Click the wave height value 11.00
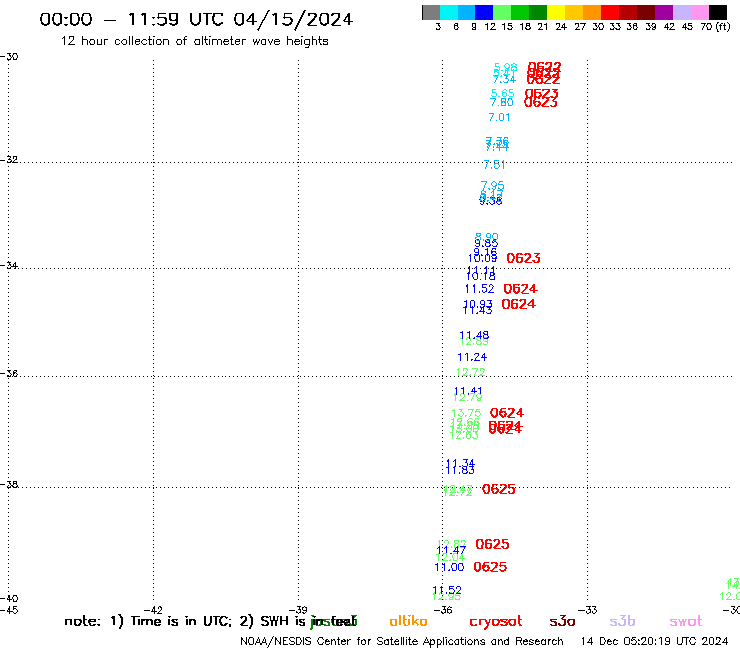Viewport: 740px width, 650px height. [449, 567]
